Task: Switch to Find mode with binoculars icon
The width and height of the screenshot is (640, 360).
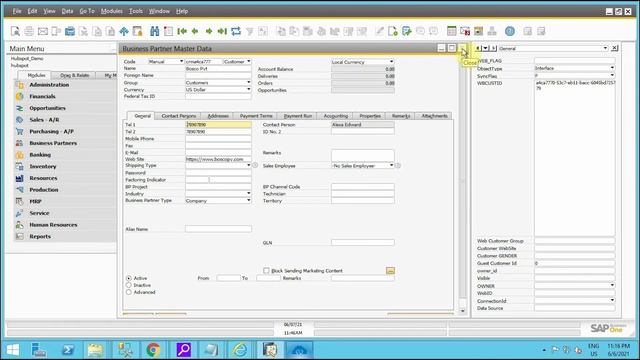Action: [154, 31]
